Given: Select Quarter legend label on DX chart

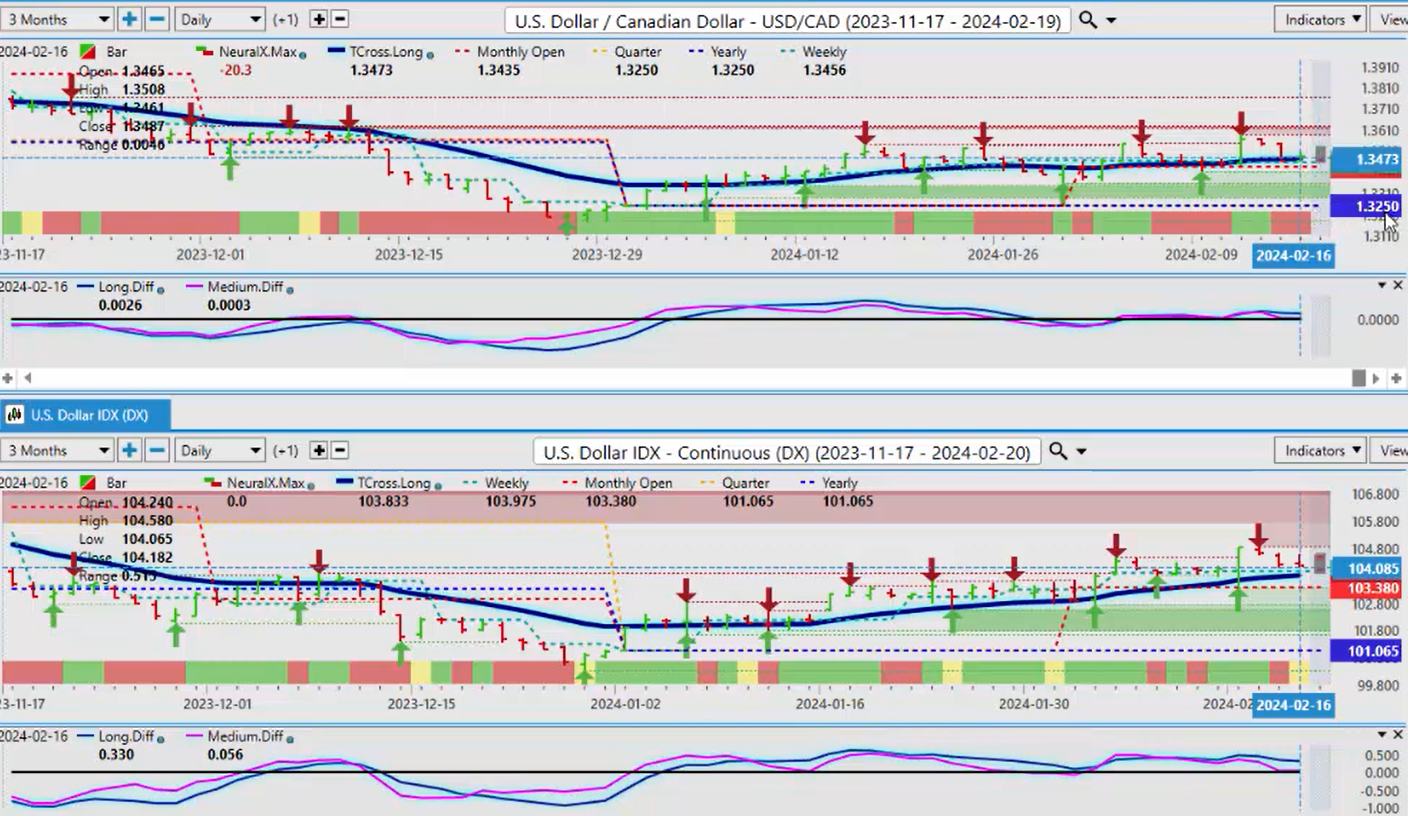Looking at the screenshot, I should (x=746, y=482).
